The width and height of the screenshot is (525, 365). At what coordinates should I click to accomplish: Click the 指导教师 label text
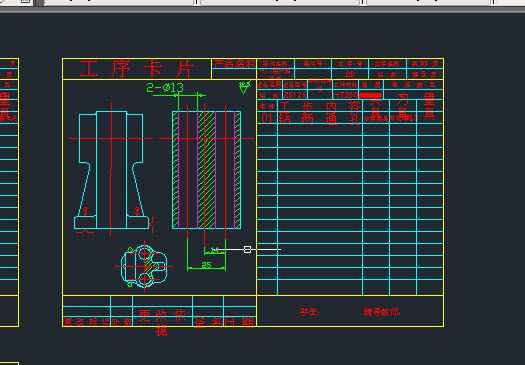coord(382,312)
